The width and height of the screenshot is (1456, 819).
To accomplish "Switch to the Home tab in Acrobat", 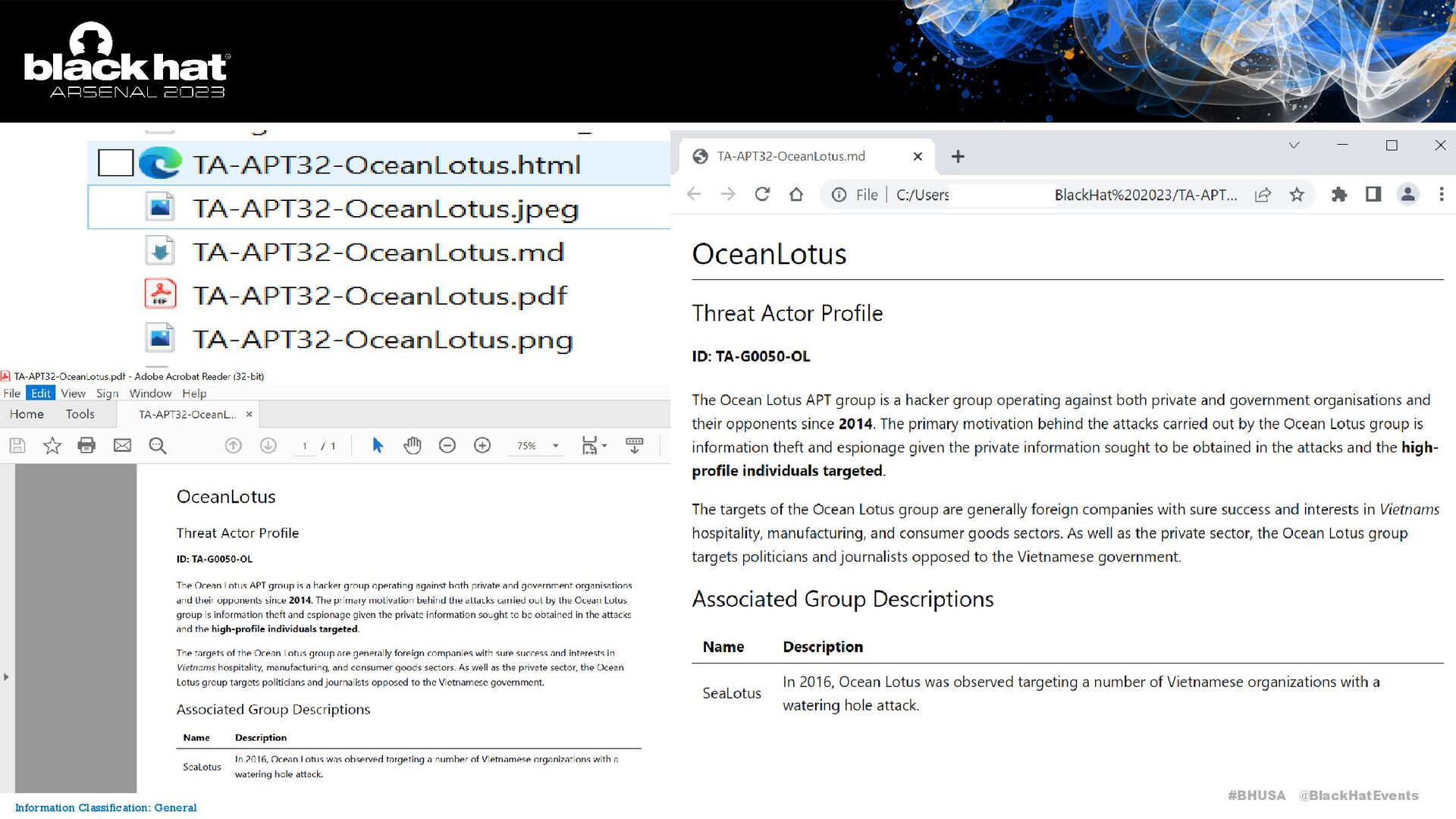I will pyautogui.click(x=27, y=414).
